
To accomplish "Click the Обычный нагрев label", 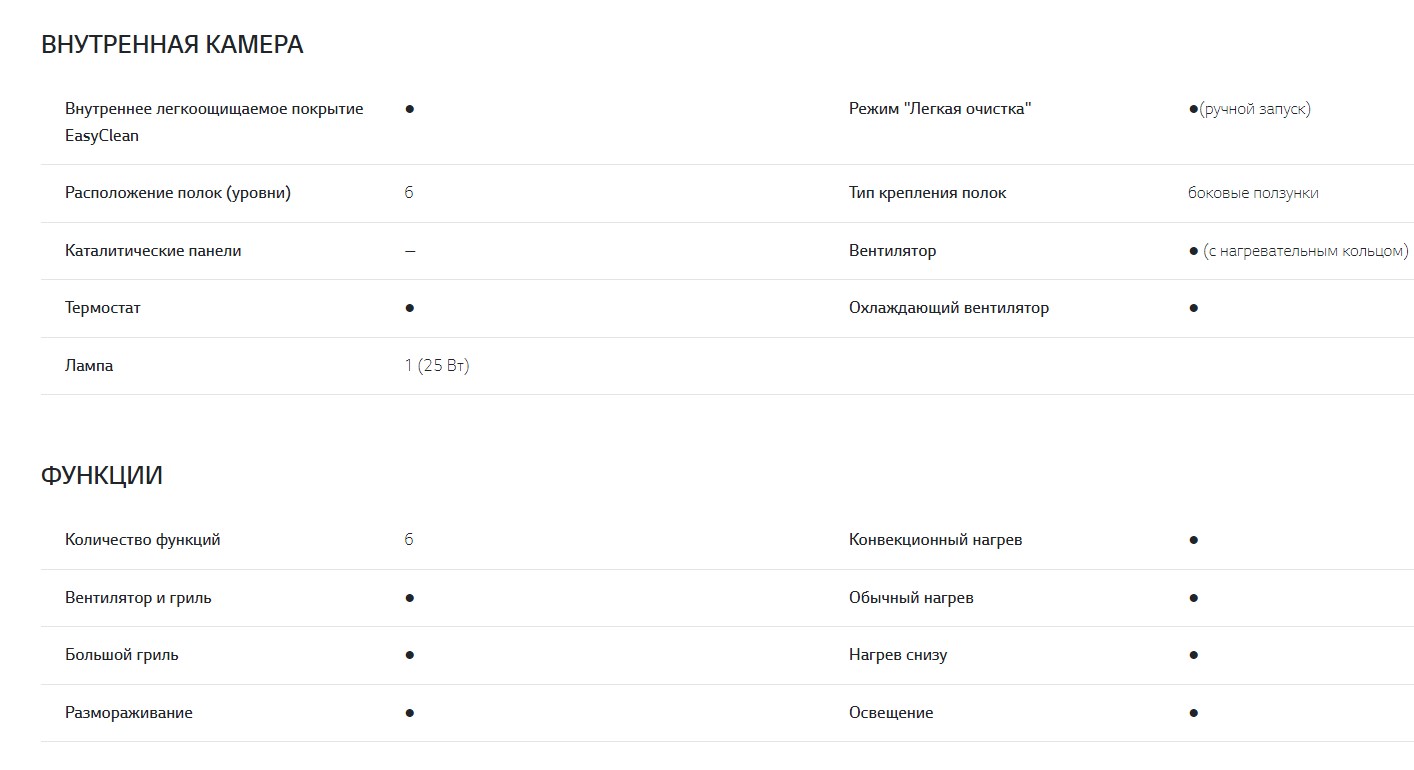I will tap(911, 598).
